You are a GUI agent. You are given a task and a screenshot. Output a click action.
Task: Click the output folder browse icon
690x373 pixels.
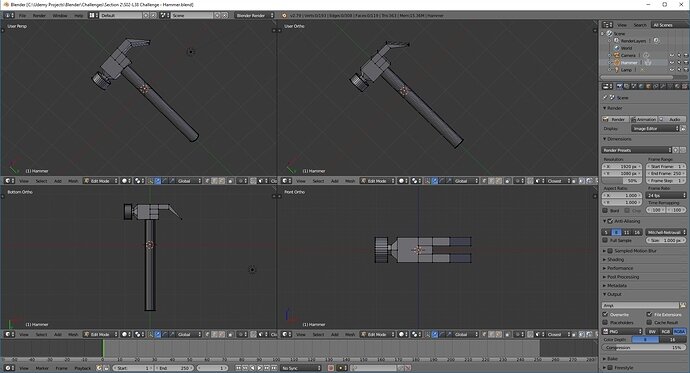(683, 305)
